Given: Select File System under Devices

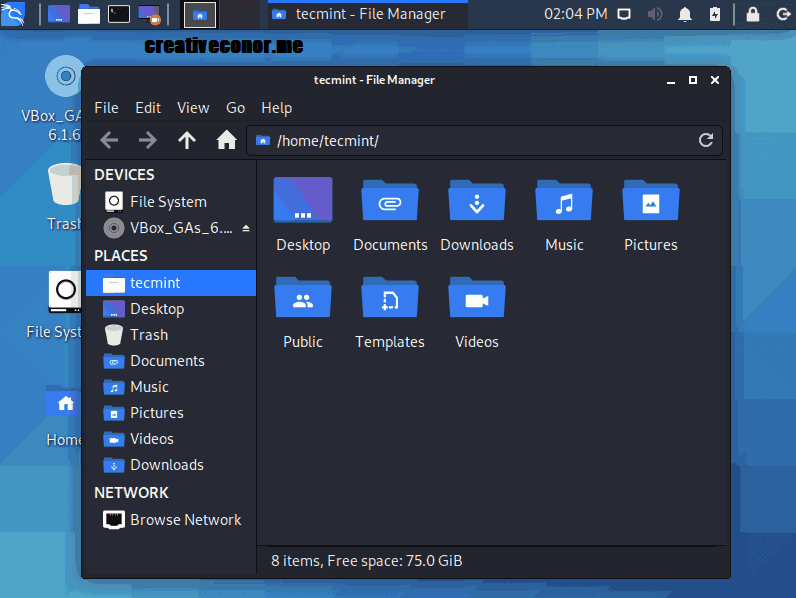Looking at the screenshot, I should click(171, 202).
